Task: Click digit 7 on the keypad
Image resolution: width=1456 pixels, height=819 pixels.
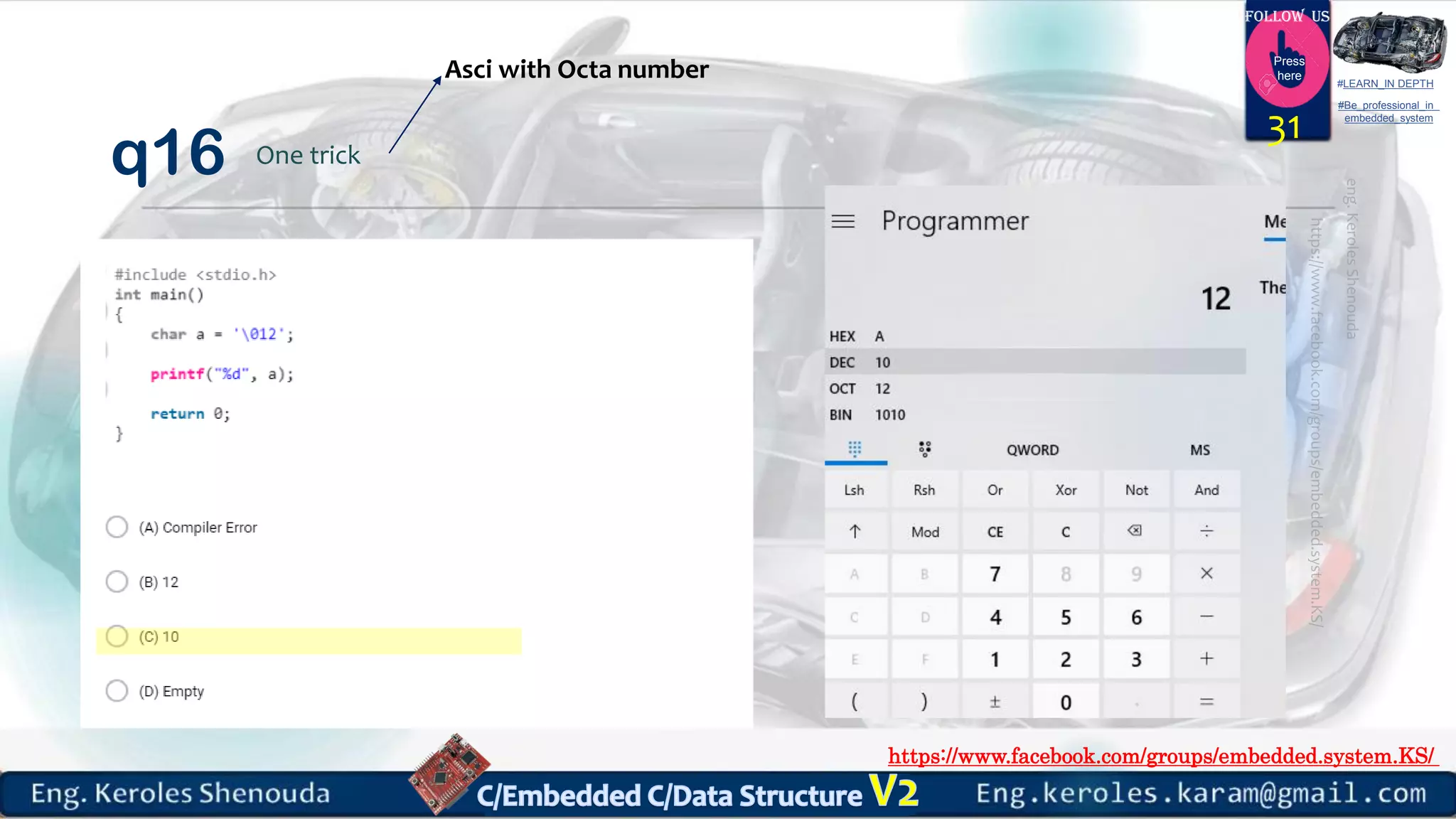Action: pos(995,574)
